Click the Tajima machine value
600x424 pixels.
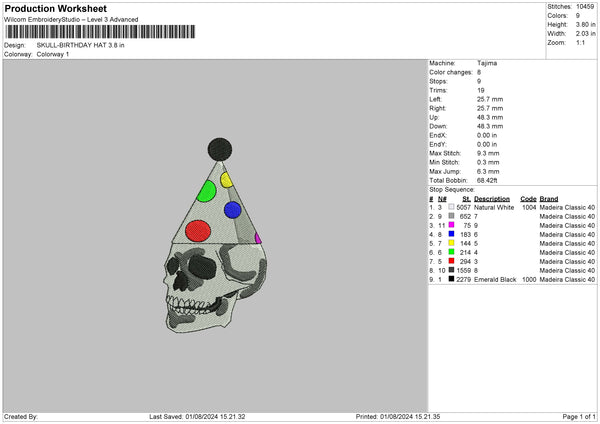tap(488, 63)
